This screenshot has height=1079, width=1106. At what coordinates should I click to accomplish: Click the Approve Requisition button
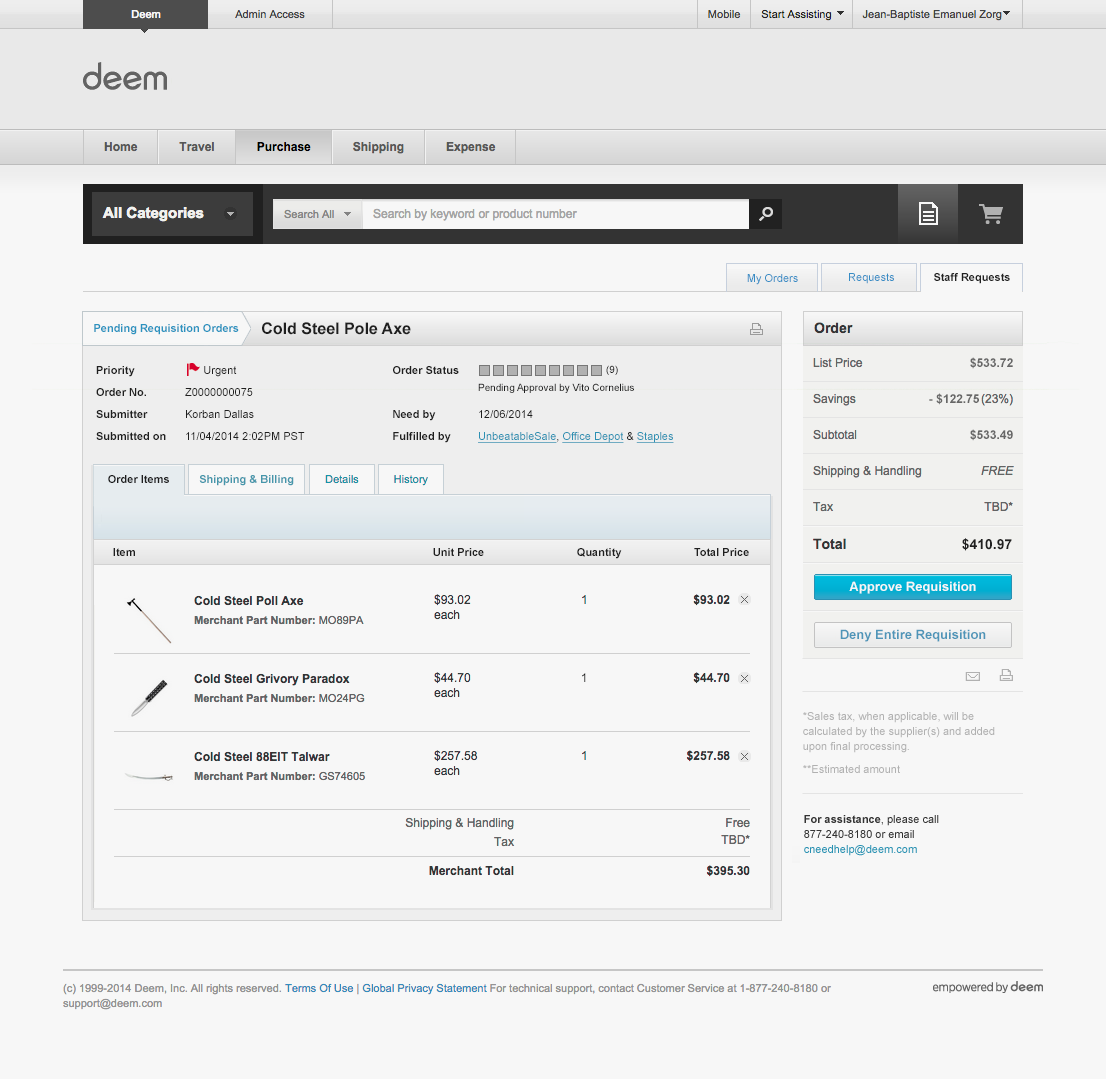913,587
